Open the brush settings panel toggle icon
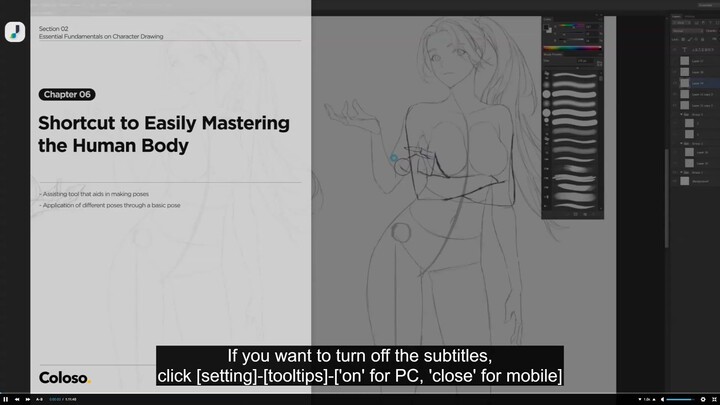This screenshot has height=405, width=720. [x=599, y=63]
